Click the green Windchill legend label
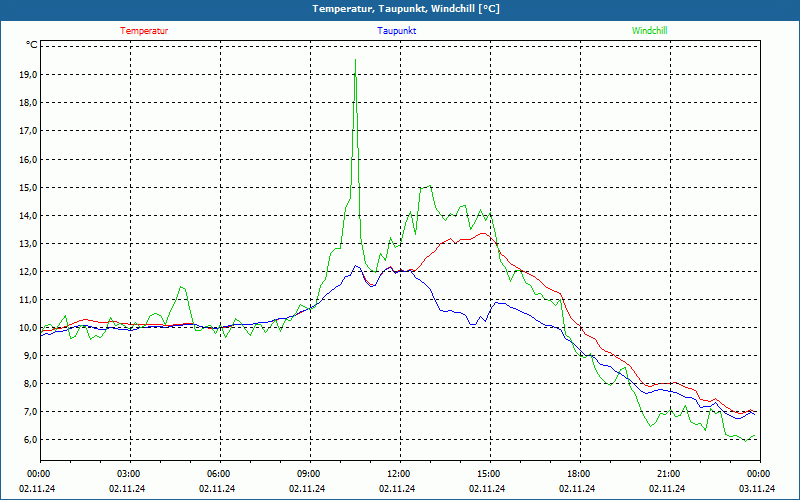 (x=649, y=31)
